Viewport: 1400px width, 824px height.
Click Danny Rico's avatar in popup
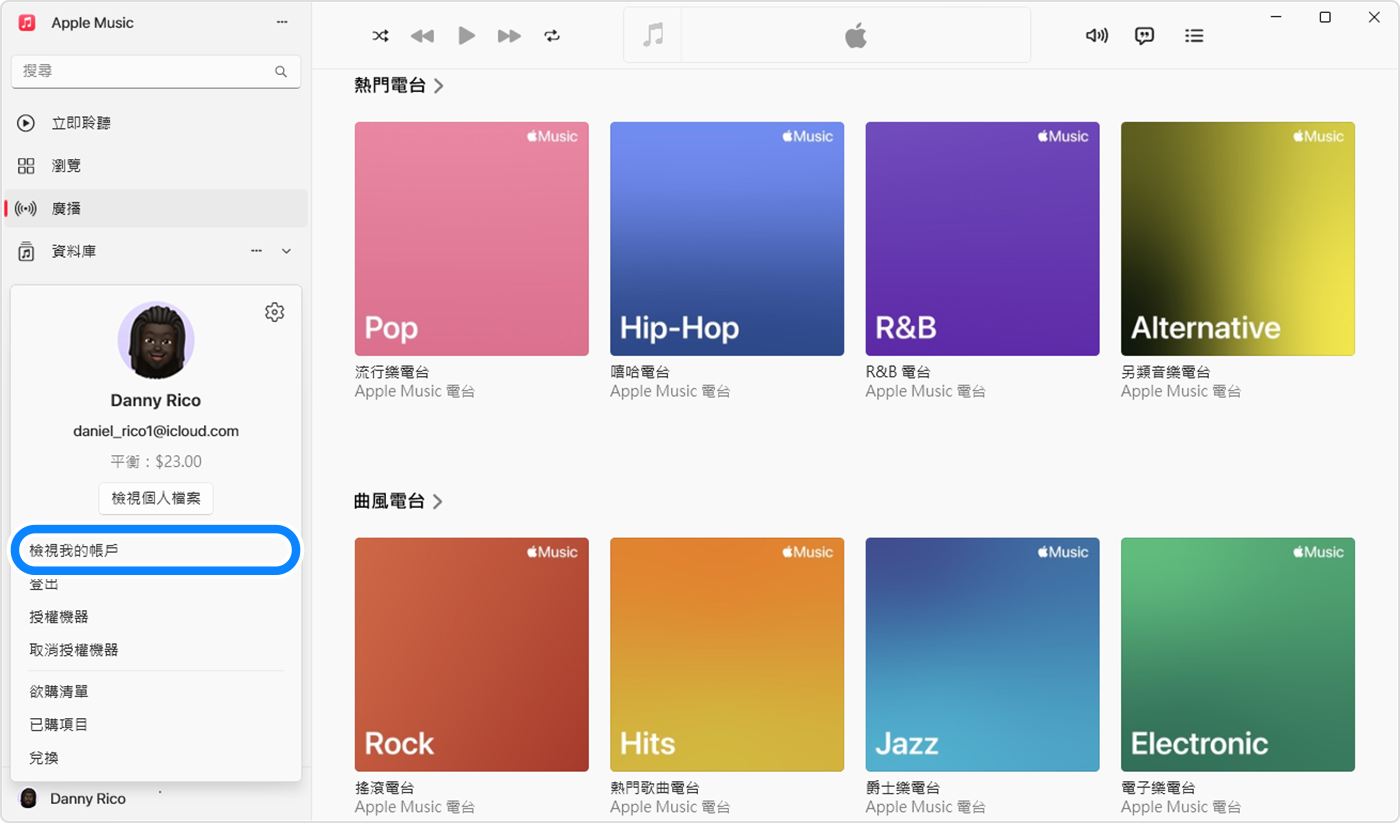[156, 341]
